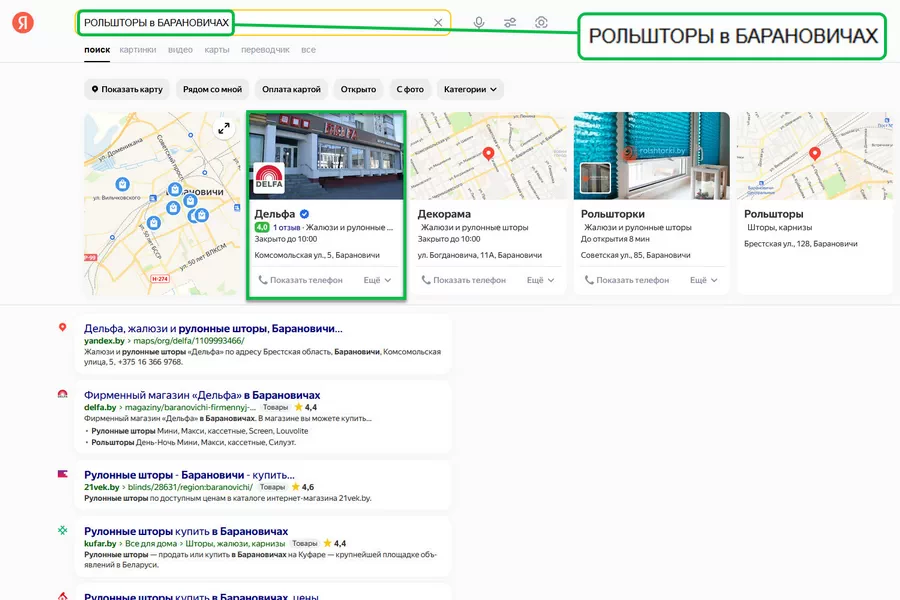Open Фирменный магазин «Дельфа» в Барановичах result
900x600 pixels.
tap(202, 395)
